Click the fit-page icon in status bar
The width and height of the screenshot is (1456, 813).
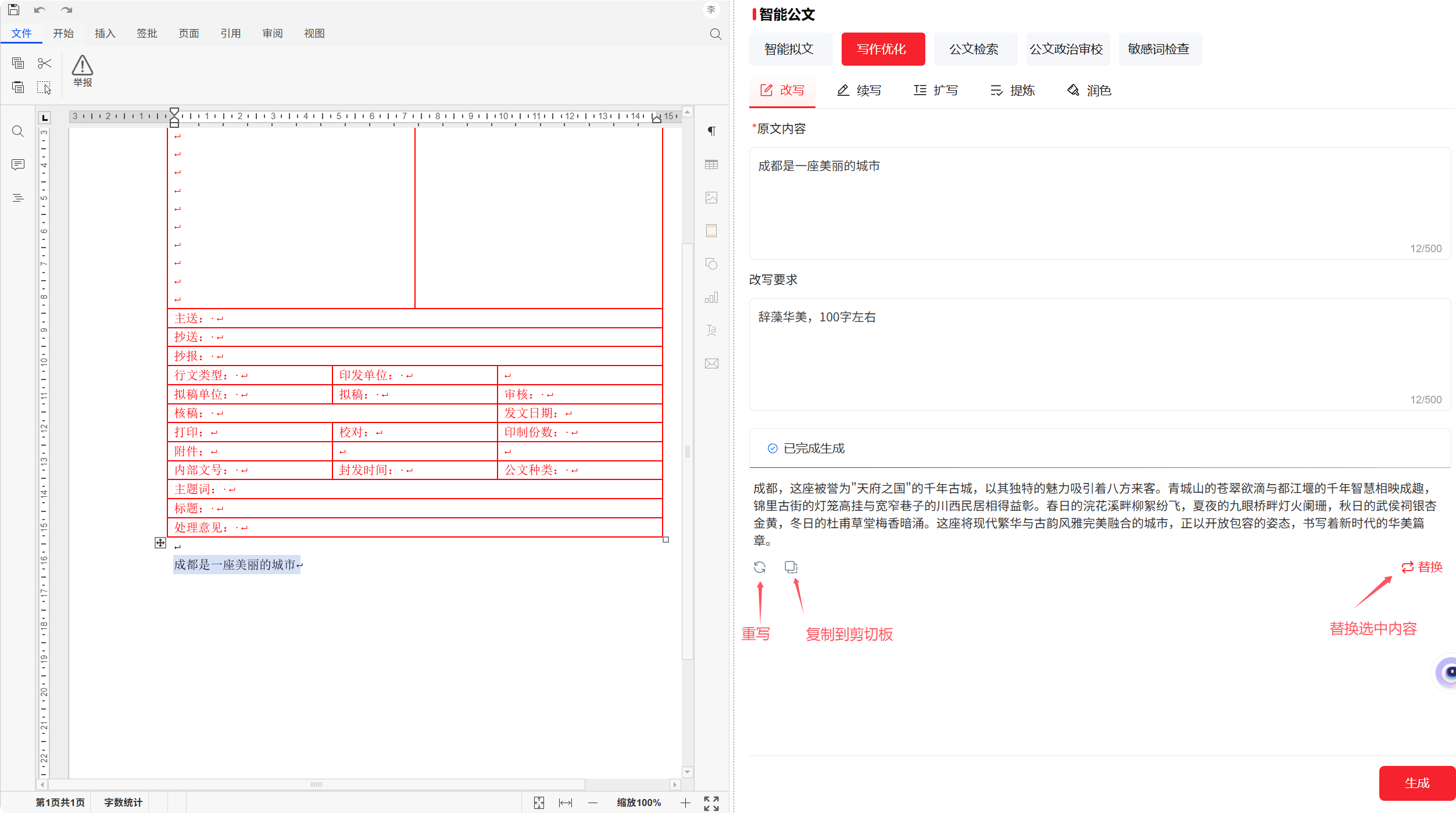tap(539, 803)
